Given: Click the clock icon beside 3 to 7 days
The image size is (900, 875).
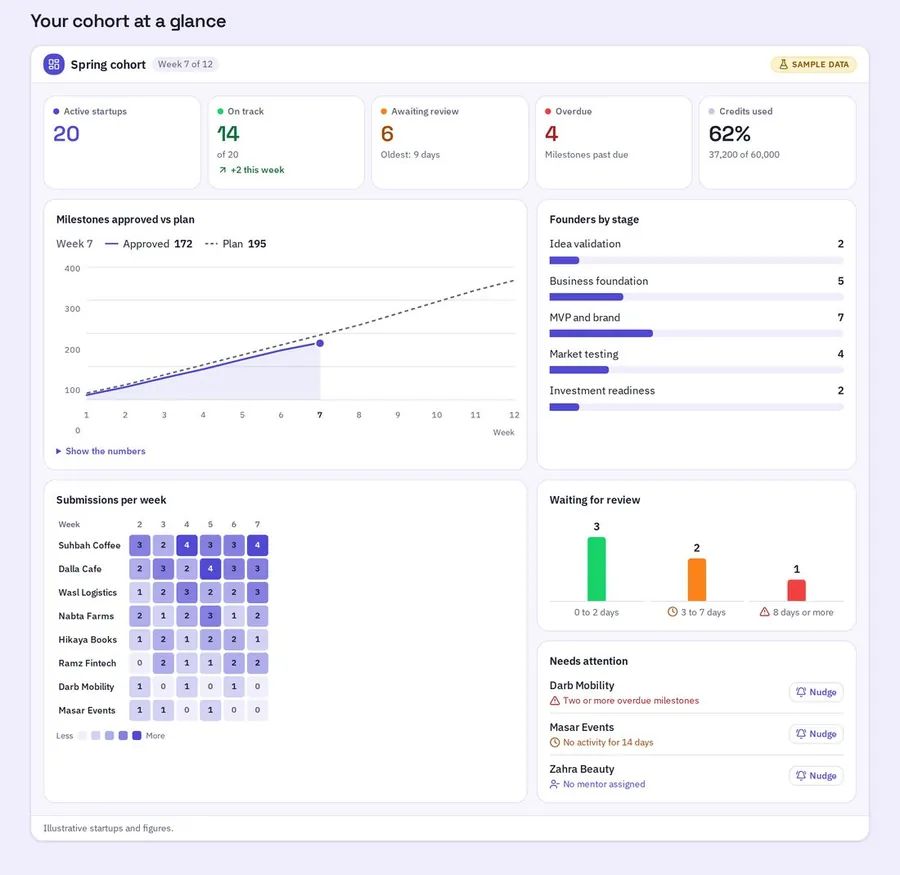Looking at the screenshot, I should tap(672, 612).
